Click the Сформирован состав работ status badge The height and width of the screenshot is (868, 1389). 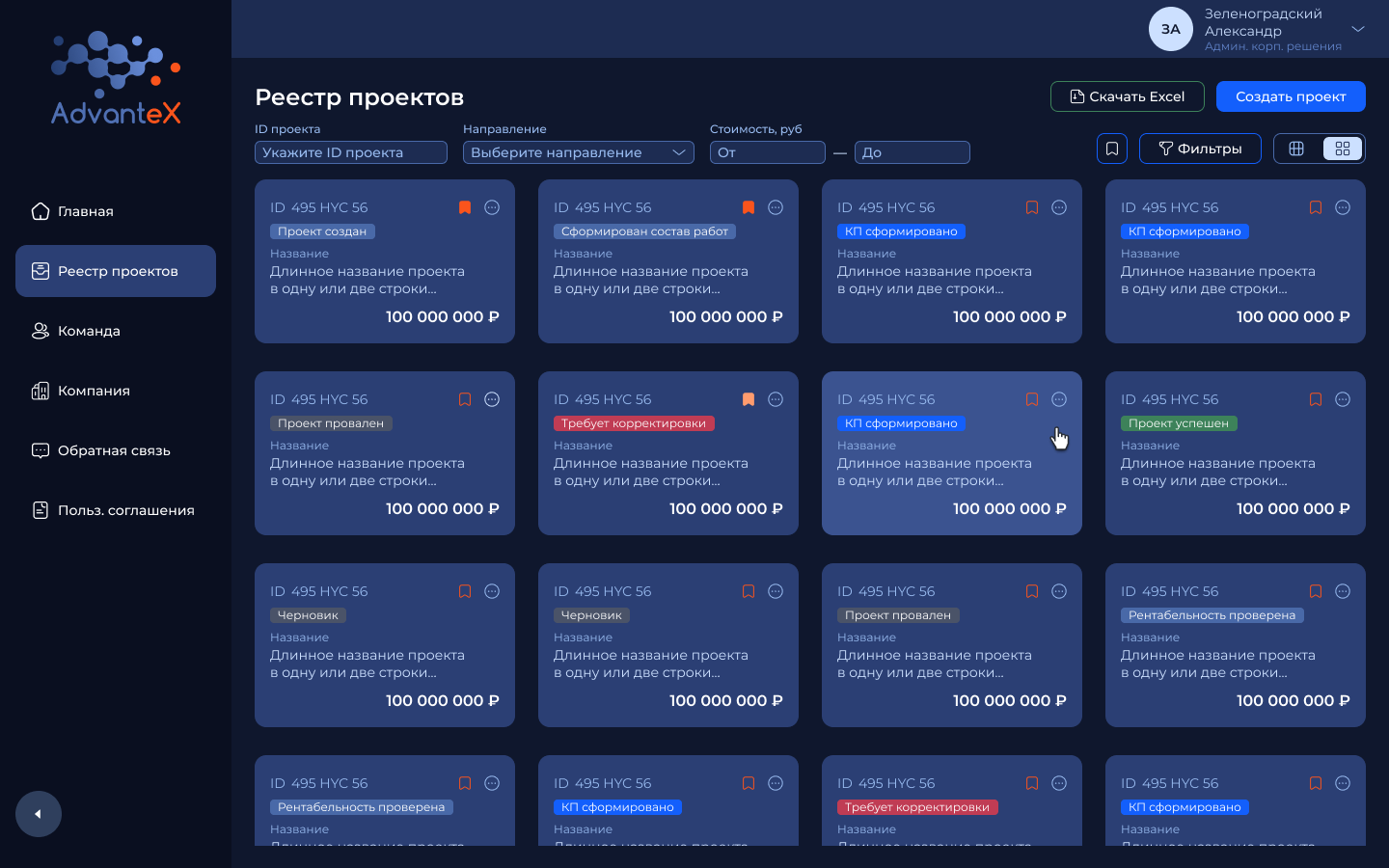click(x=644, y=231)
